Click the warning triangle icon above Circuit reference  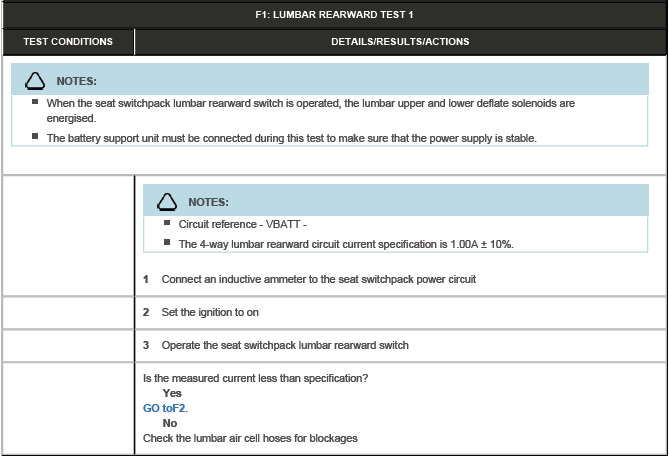[166, 202]
